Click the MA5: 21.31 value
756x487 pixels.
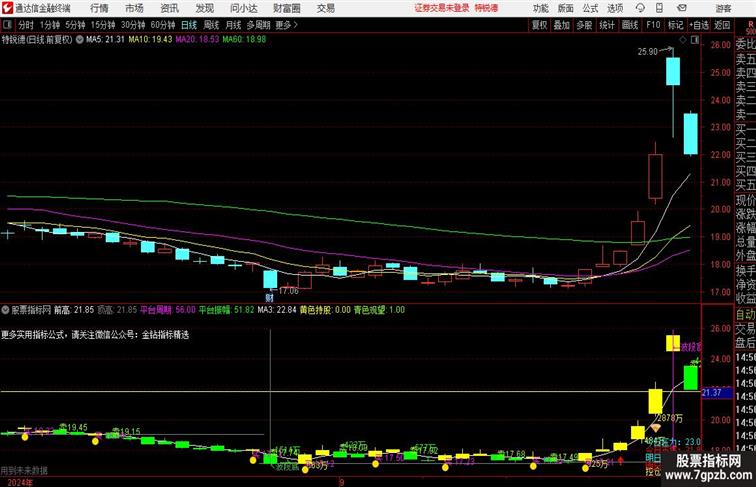(105, 40)
